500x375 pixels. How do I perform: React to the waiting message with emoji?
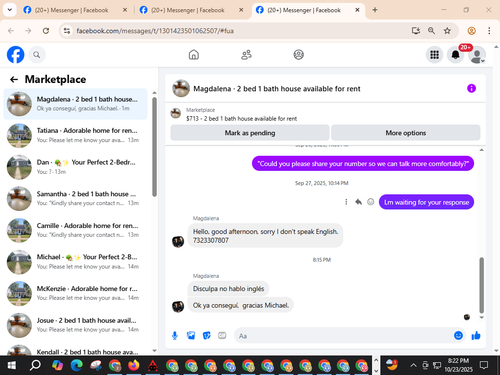[370, 202]
